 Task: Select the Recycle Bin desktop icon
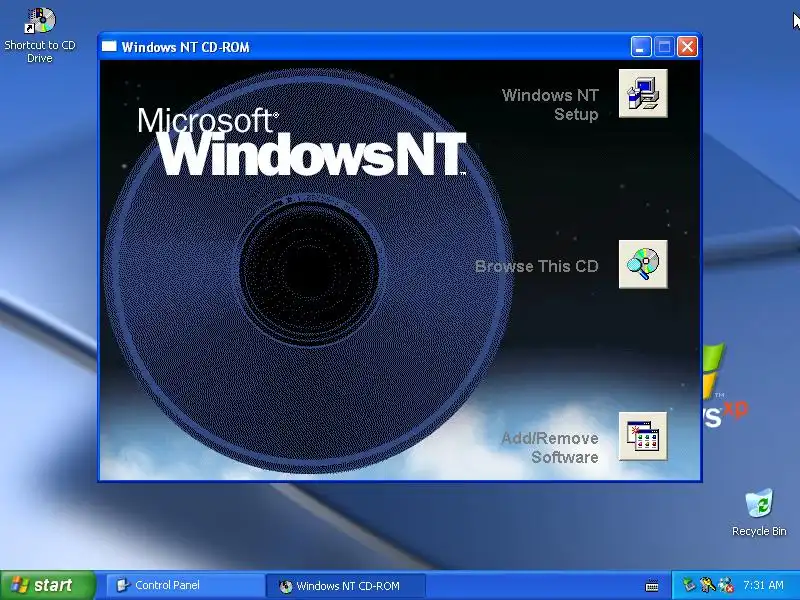pyautogui.click(x=759, y=513)
